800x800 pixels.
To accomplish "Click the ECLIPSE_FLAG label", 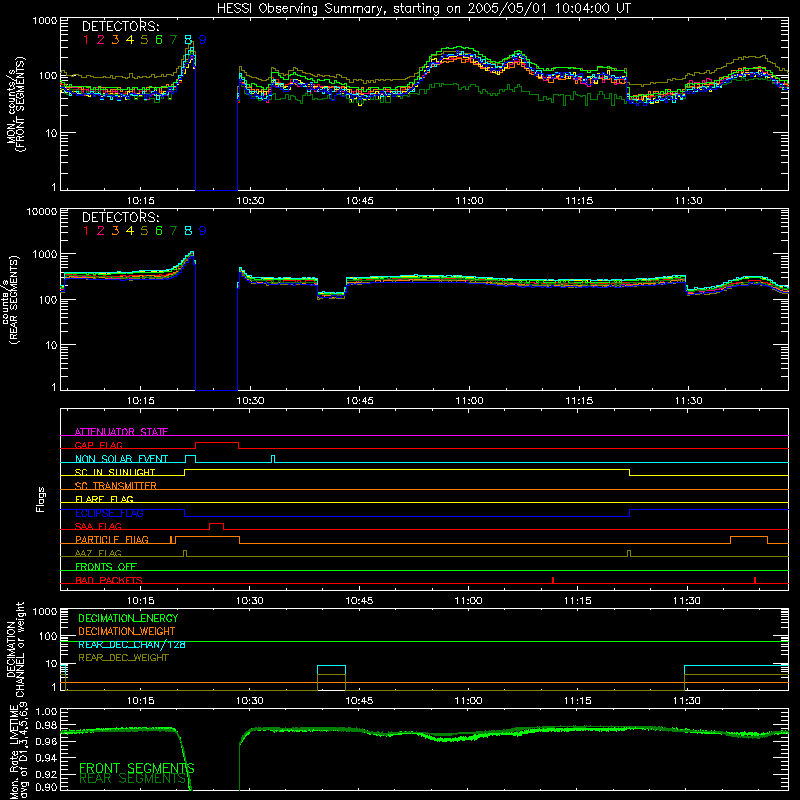I will coord(109,513).
